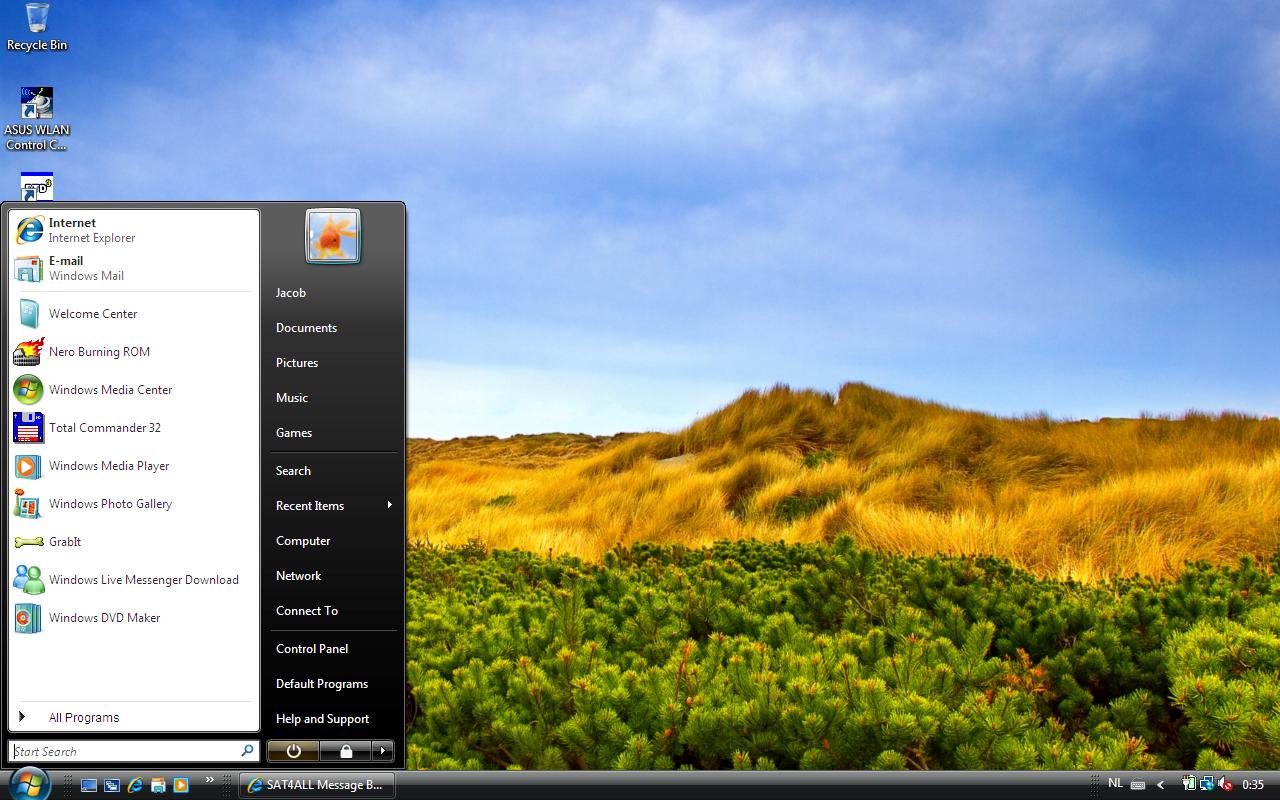Image resolution: width=1280 pixels, height=800 pixels.
Task: Open Welcome Center
Action: point(134,314)
